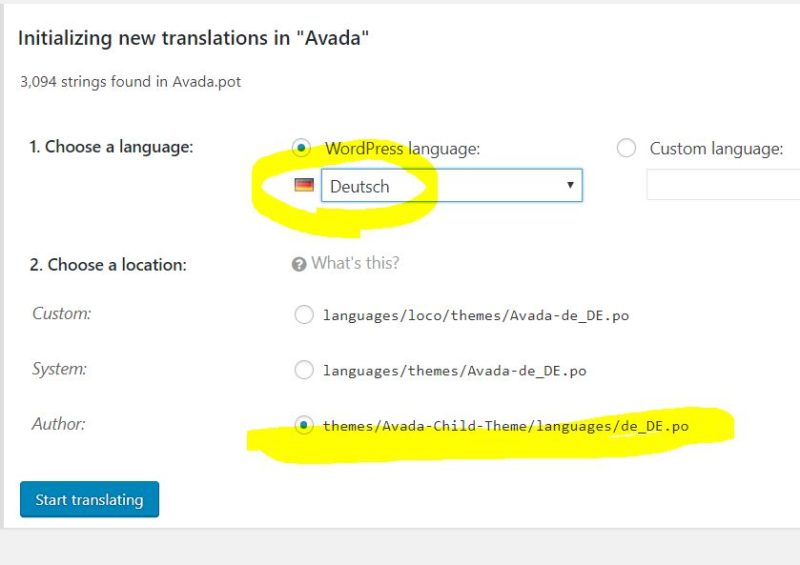Click the themes/Avada-Child-Theme/languages/de_DE.po path label
The height and width of the screenshot is (565, 800).
coord(505,426)
